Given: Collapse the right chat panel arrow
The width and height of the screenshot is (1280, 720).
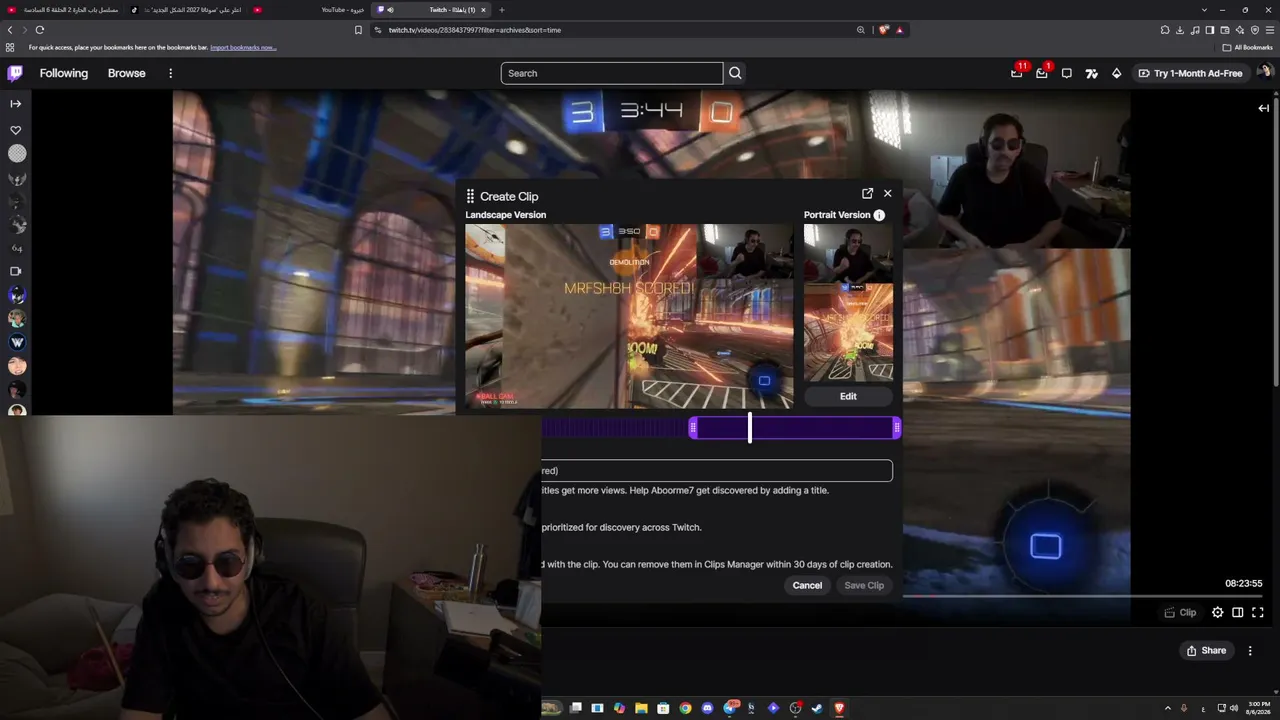Looking at the screenshot, I should (1264, 108).
